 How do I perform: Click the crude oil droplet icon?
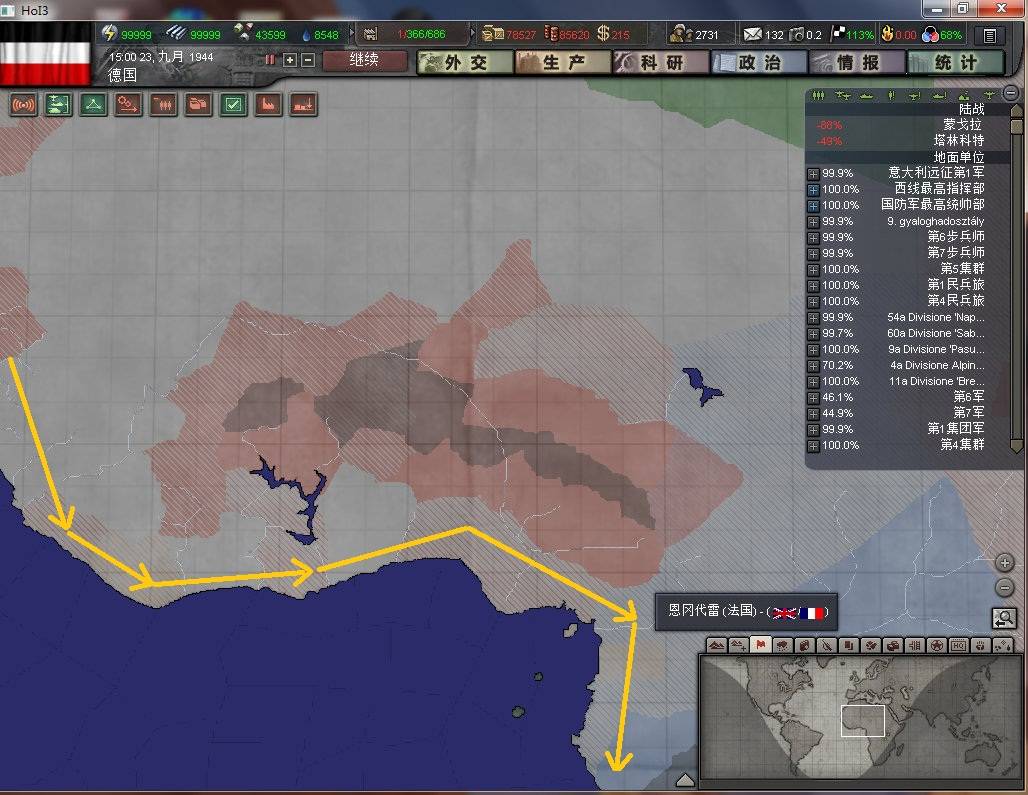pos(306,34)
